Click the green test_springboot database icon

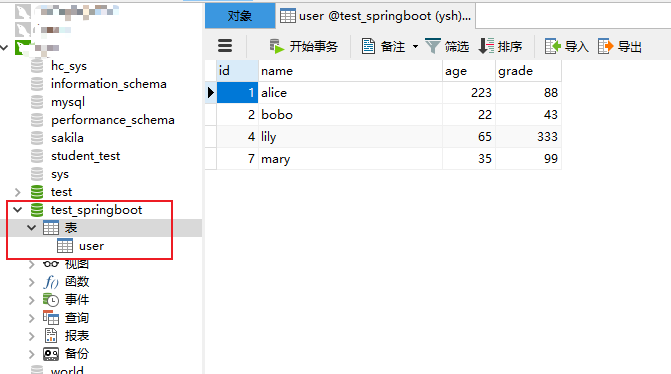point(37,210)
